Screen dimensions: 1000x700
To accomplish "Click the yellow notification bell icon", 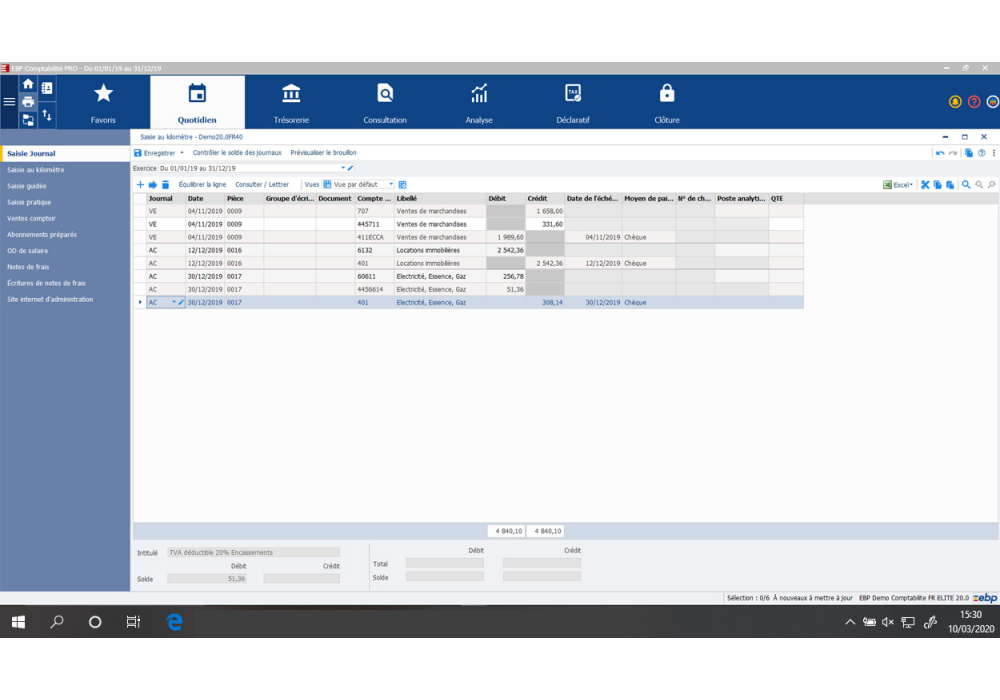I will point(955,102).
